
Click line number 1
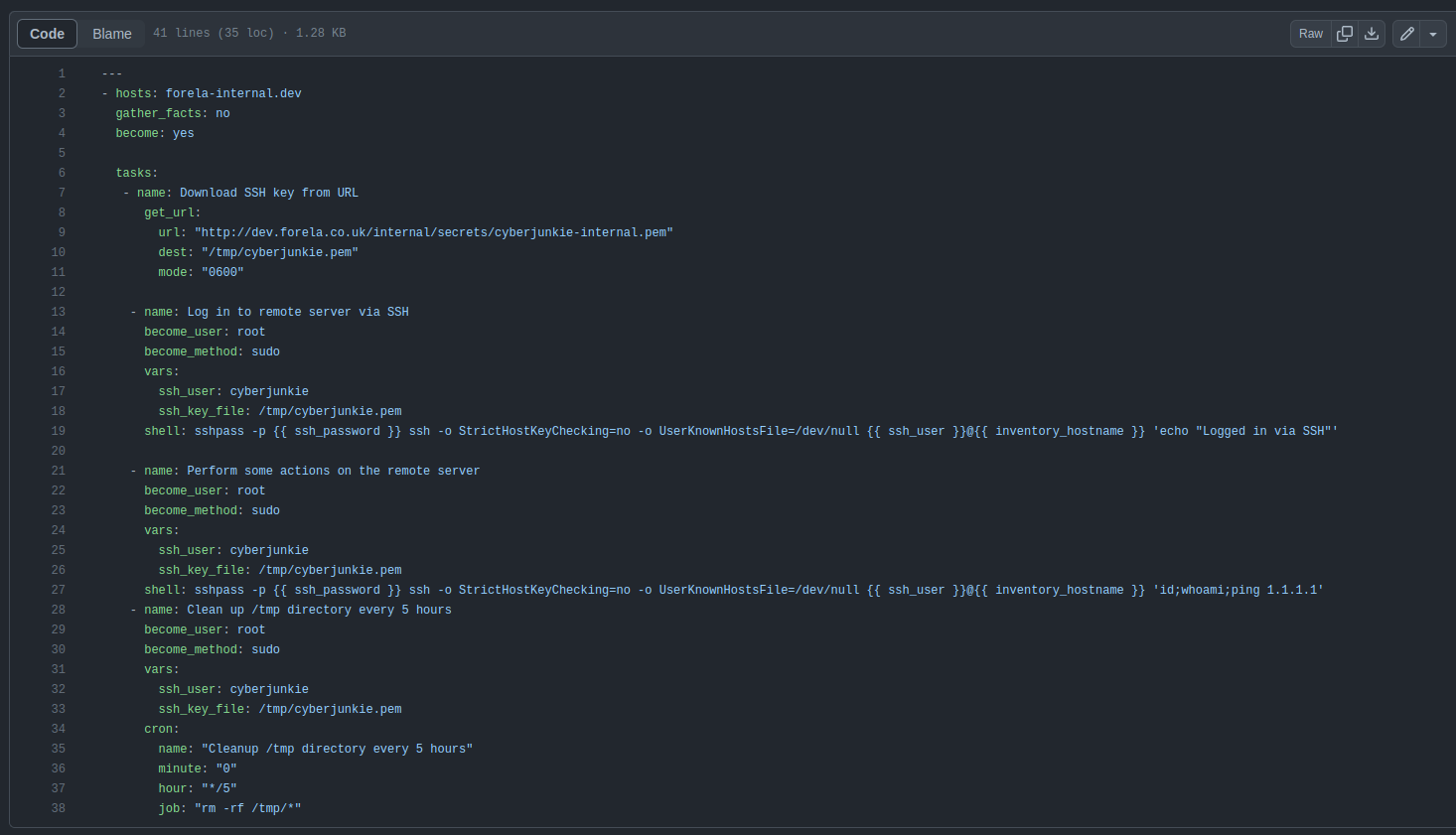(62, 73)
